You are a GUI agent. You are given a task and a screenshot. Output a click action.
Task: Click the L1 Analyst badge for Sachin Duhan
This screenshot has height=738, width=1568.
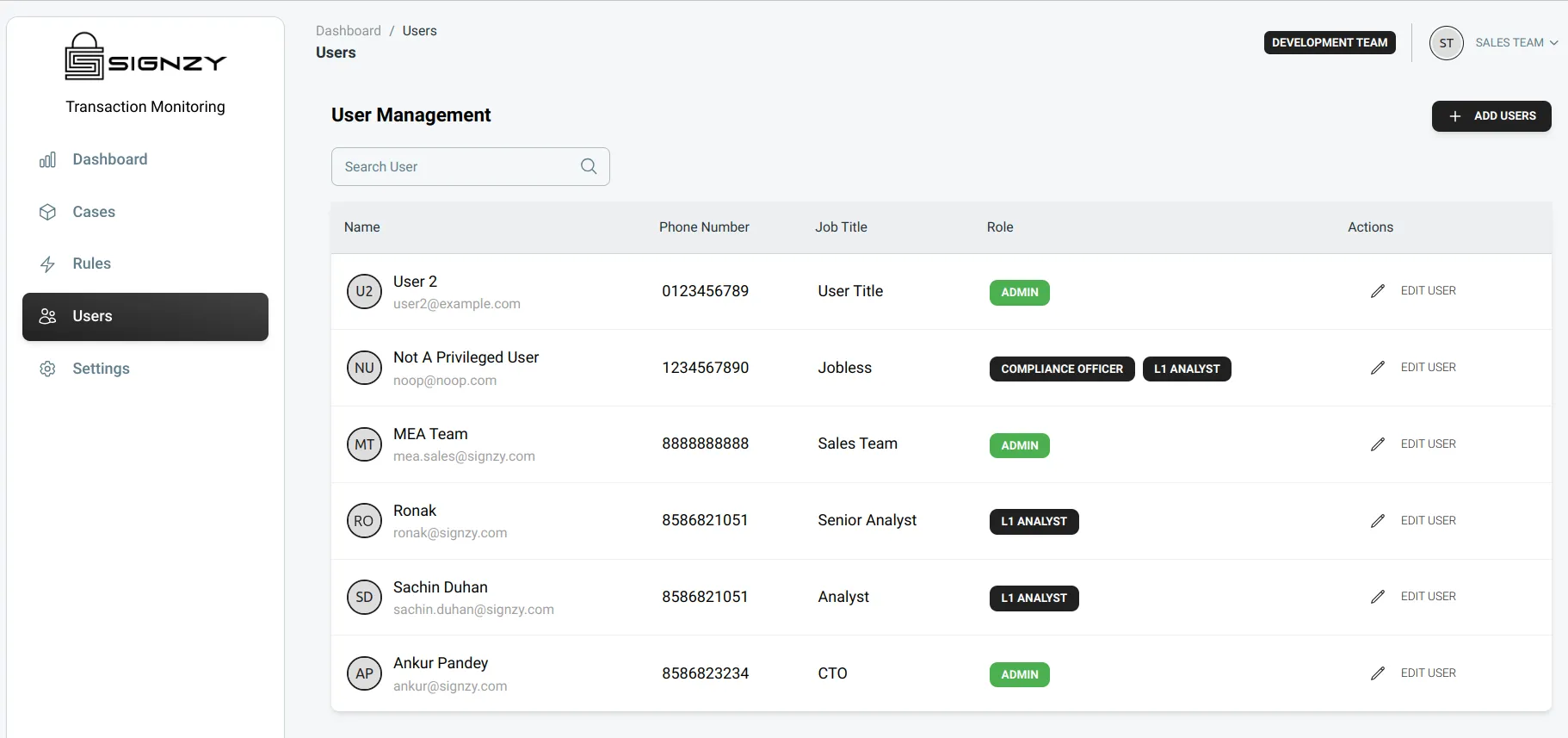1034,598
